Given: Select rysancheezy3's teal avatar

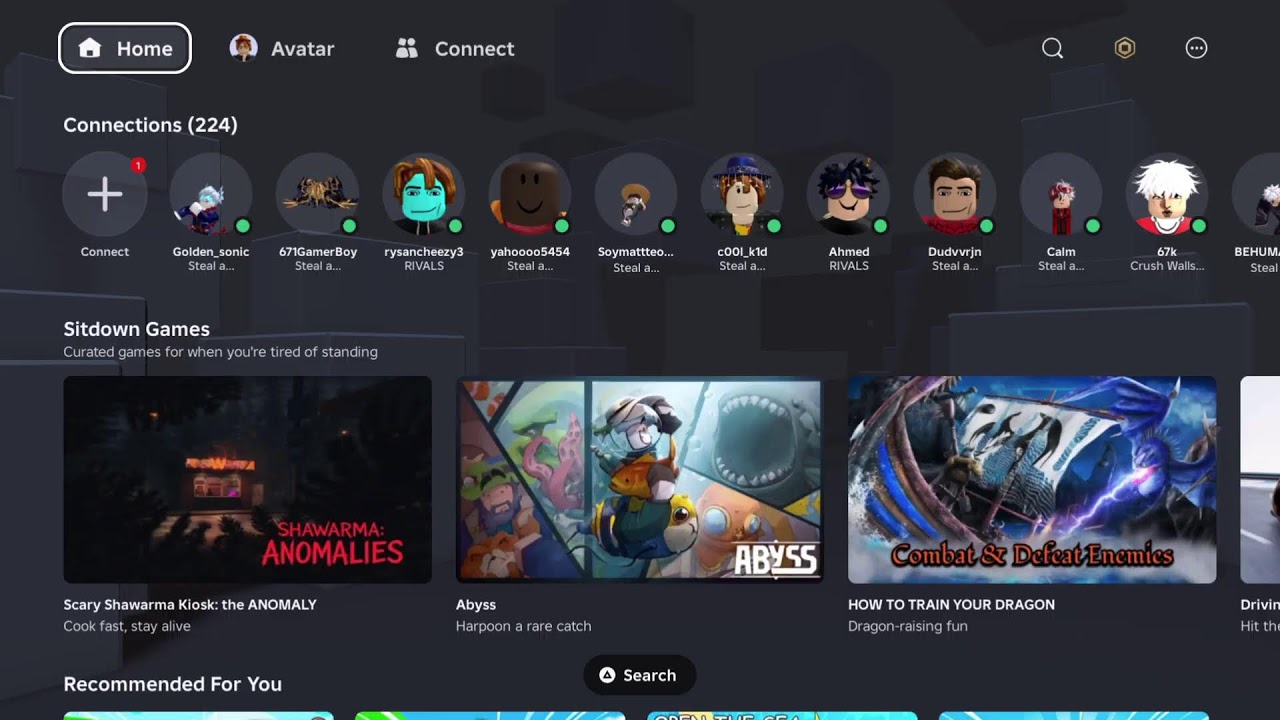Looking at the screenshot, I should pos(424,194).
